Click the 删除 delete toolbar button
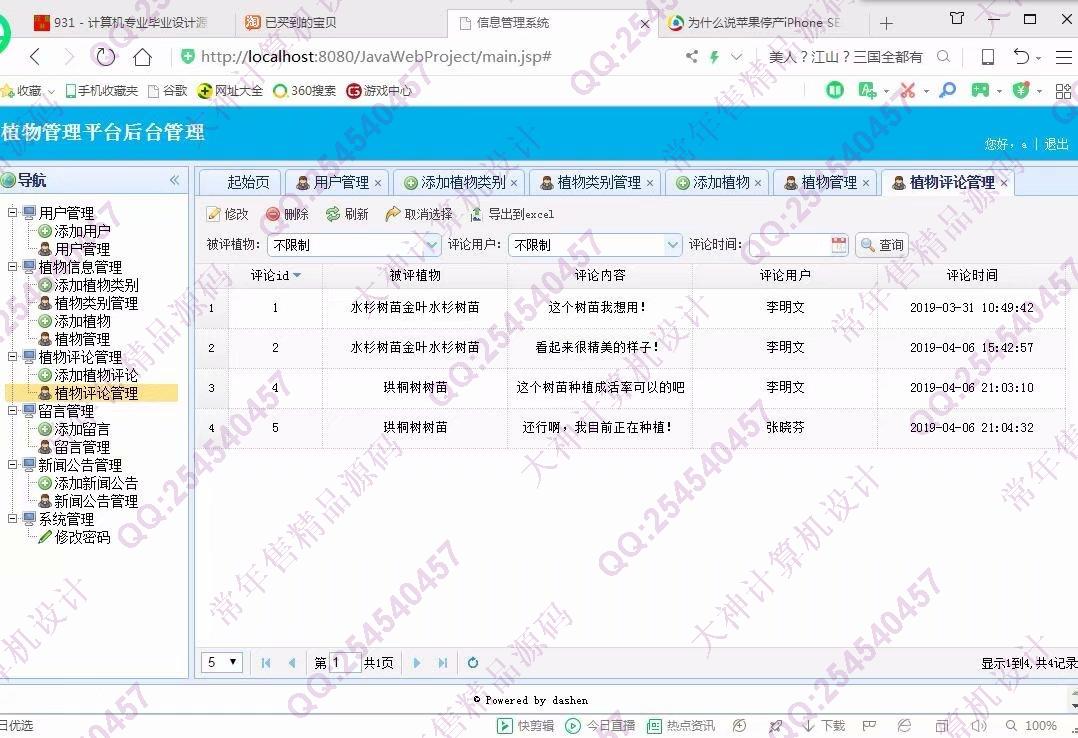 click(287, 215)
